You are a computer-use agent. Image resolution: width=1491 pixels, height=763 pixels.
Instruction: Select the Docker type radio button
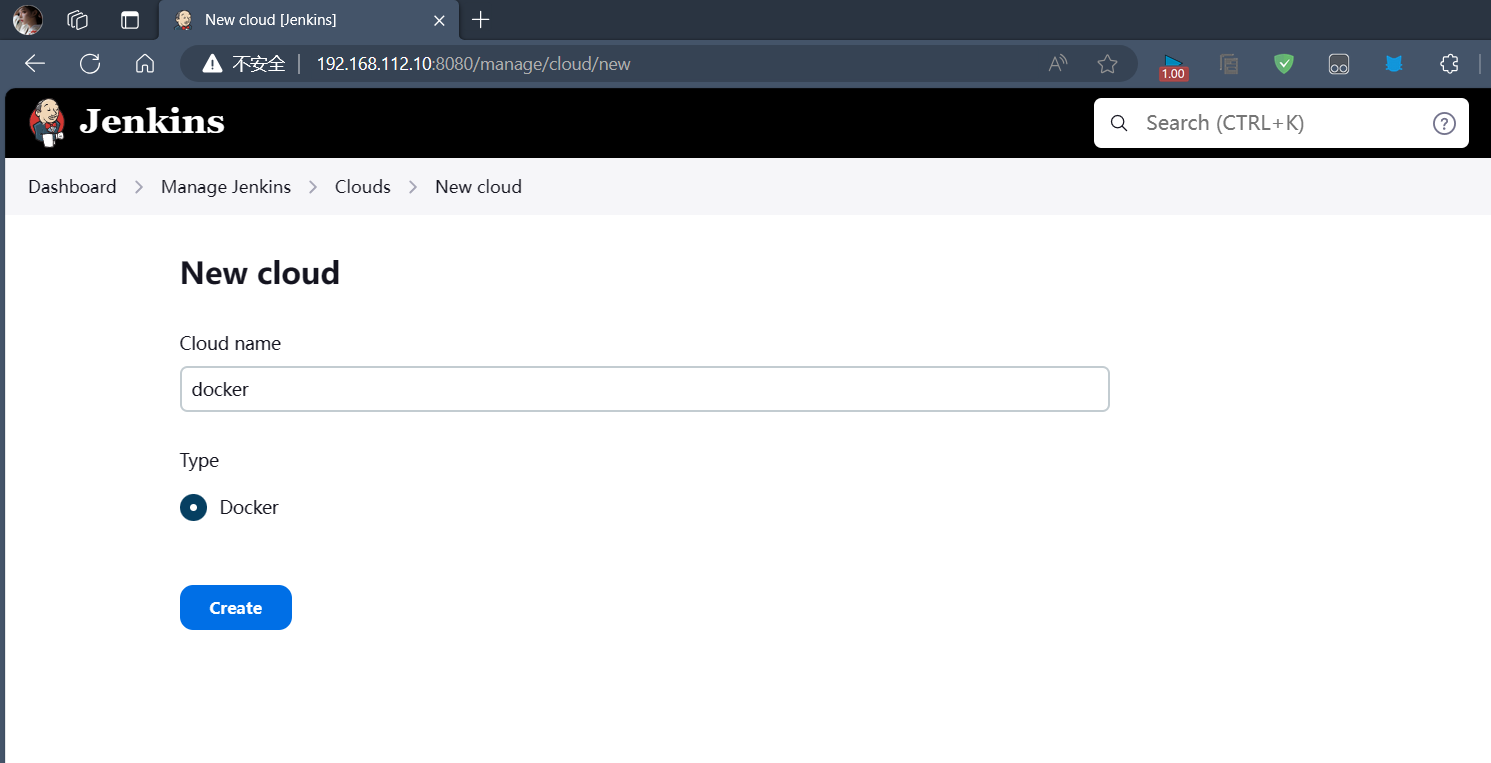click(x=193, y=507)
